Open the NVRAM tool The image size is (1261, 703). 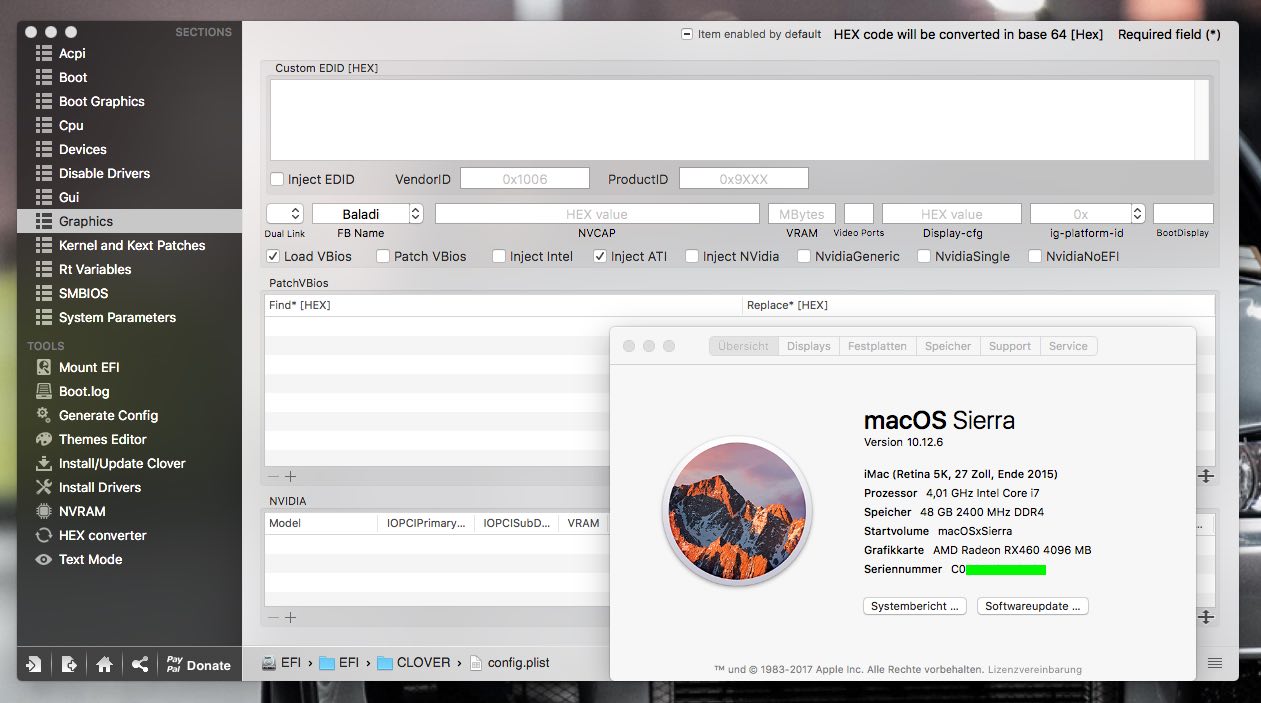click(x=129, y=511)
